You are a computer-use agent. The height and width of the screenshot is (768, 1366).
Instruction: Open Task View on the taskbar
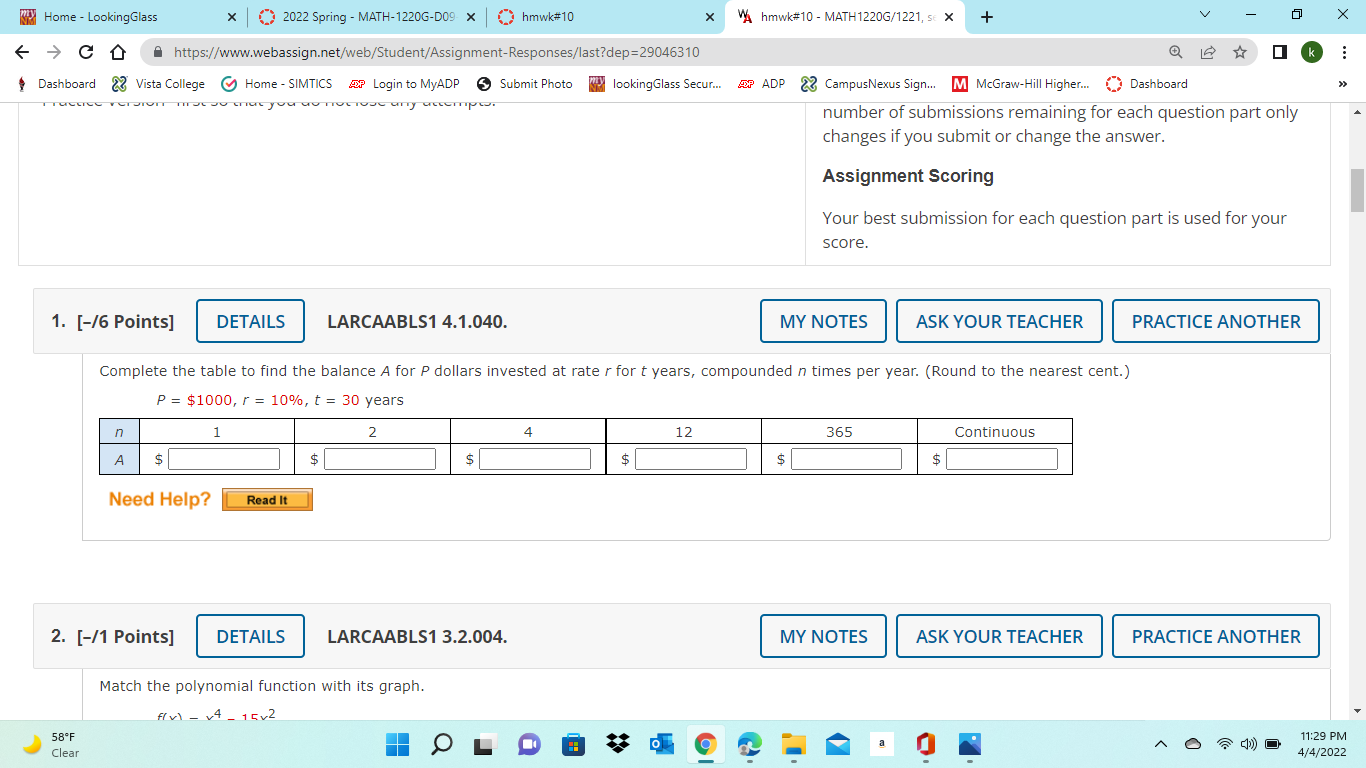pos(485,744)
